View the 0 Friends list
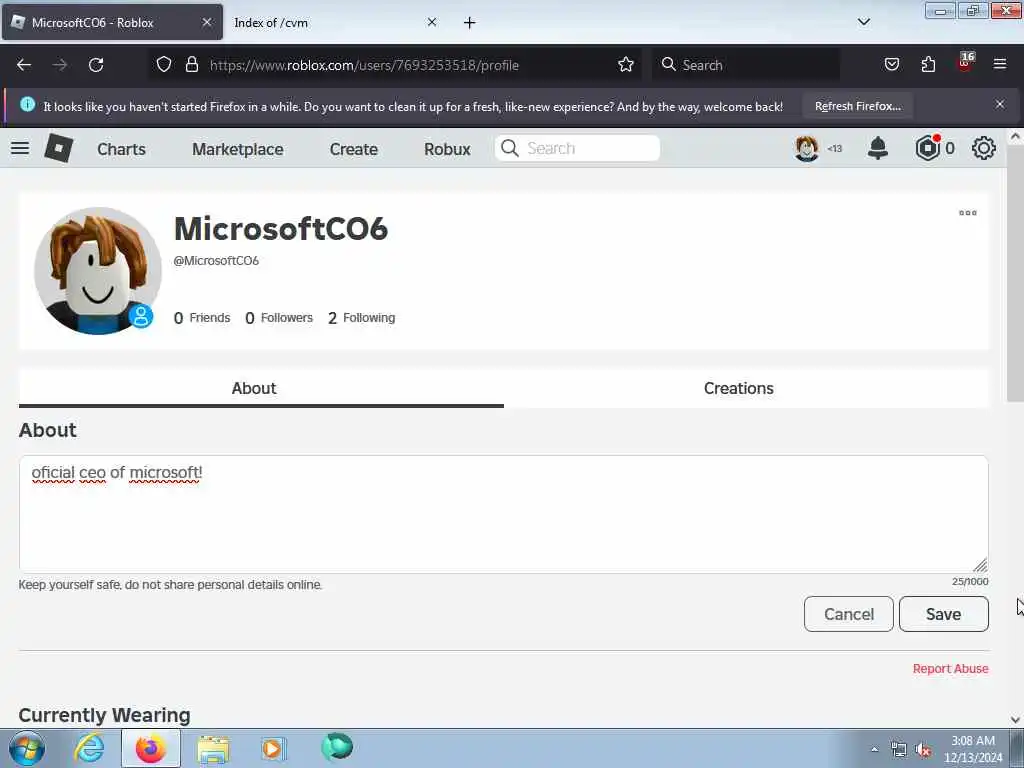Image resolution: width=1024 pixels, height=768 pixels. [202, 318]
